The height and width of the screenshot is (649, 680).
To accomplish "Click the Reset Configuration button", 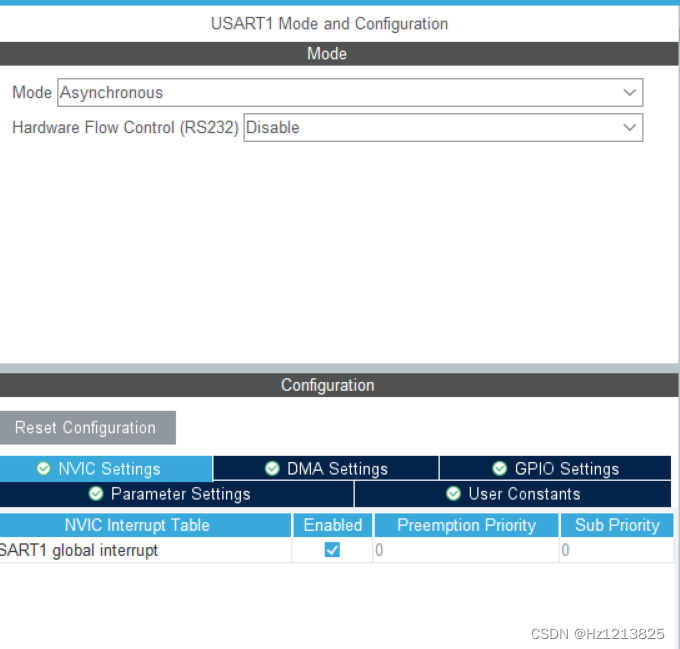I will click(x=88, y=427).
